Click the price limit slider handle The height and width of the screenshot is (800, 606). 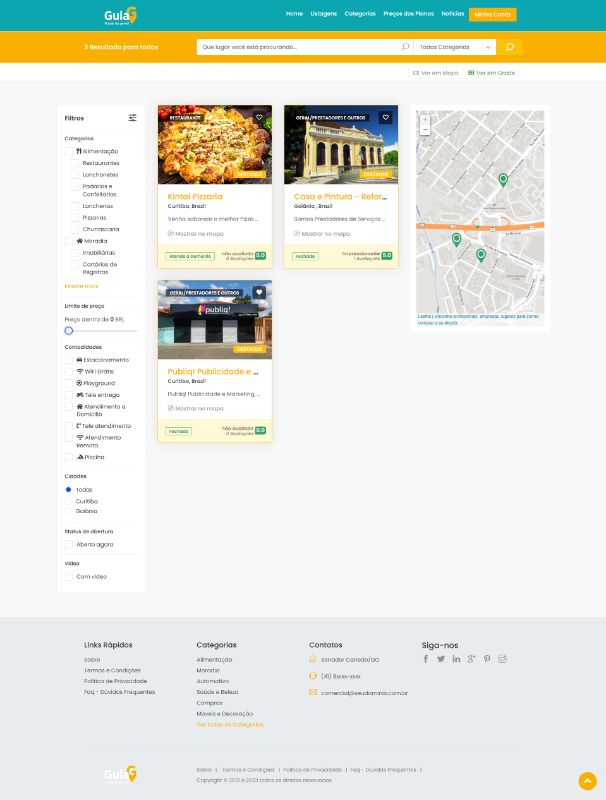pos(69,330)
